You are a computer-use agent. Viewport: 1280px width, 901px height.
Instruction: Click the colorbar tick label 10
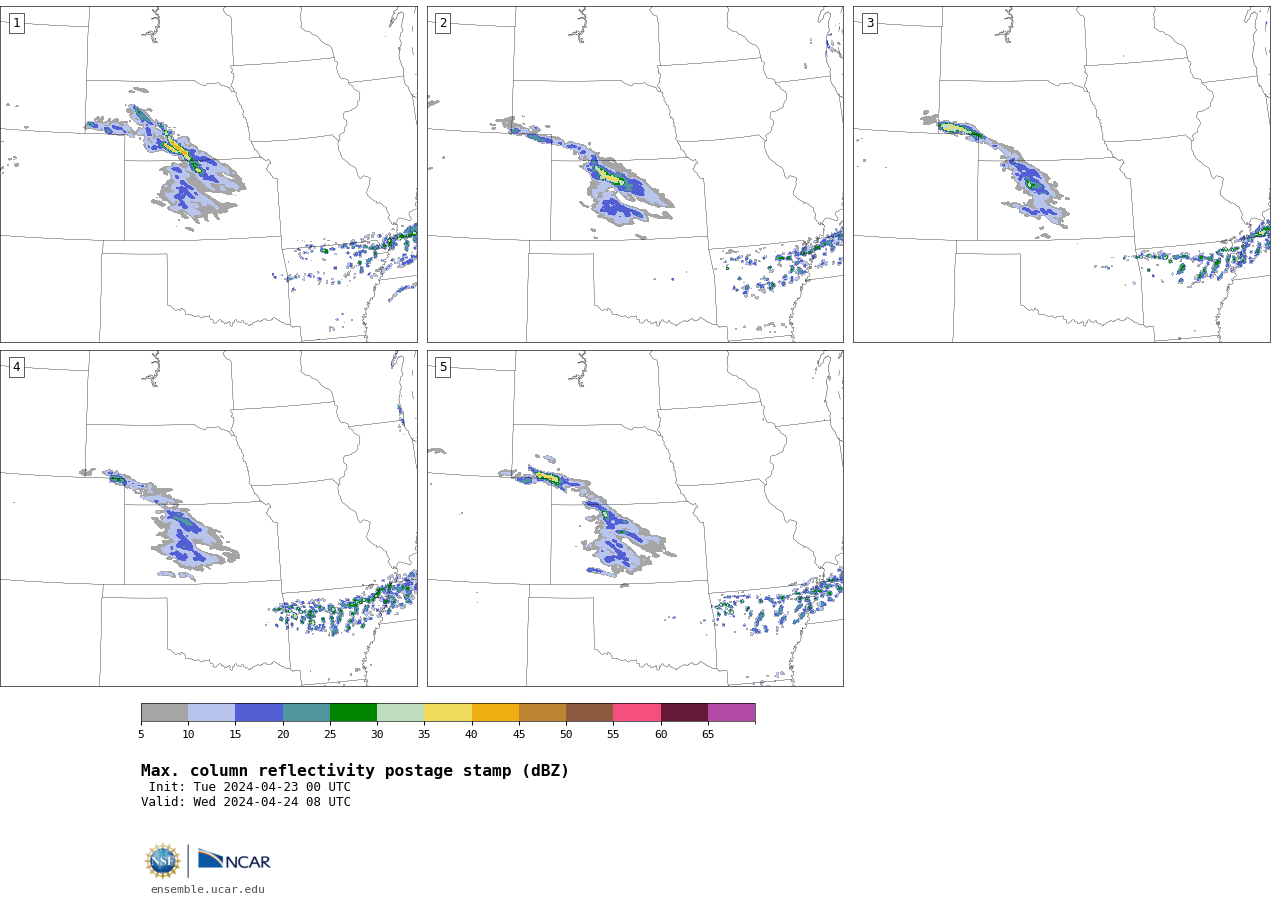(x=188, y=735)
